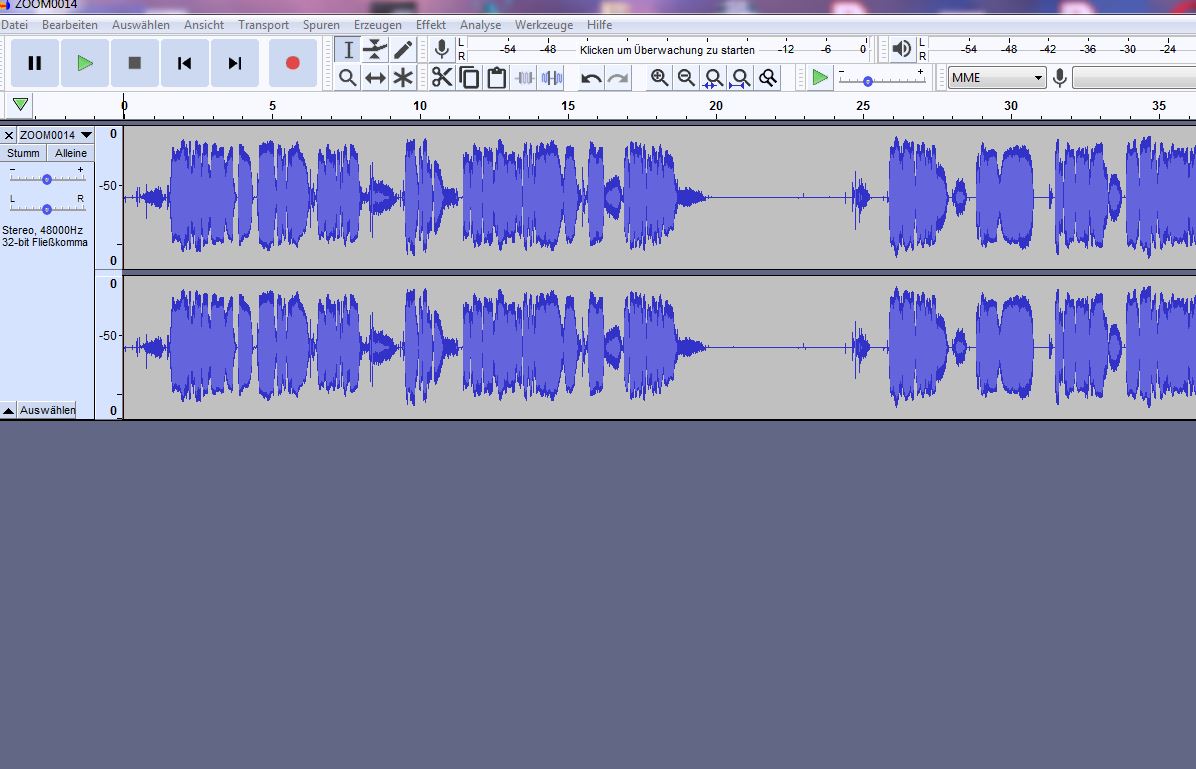The height and width of the screenshot is (769, 1196).
Task: Select the Multi-tool asterisk icon
Action: coord(403,78)
